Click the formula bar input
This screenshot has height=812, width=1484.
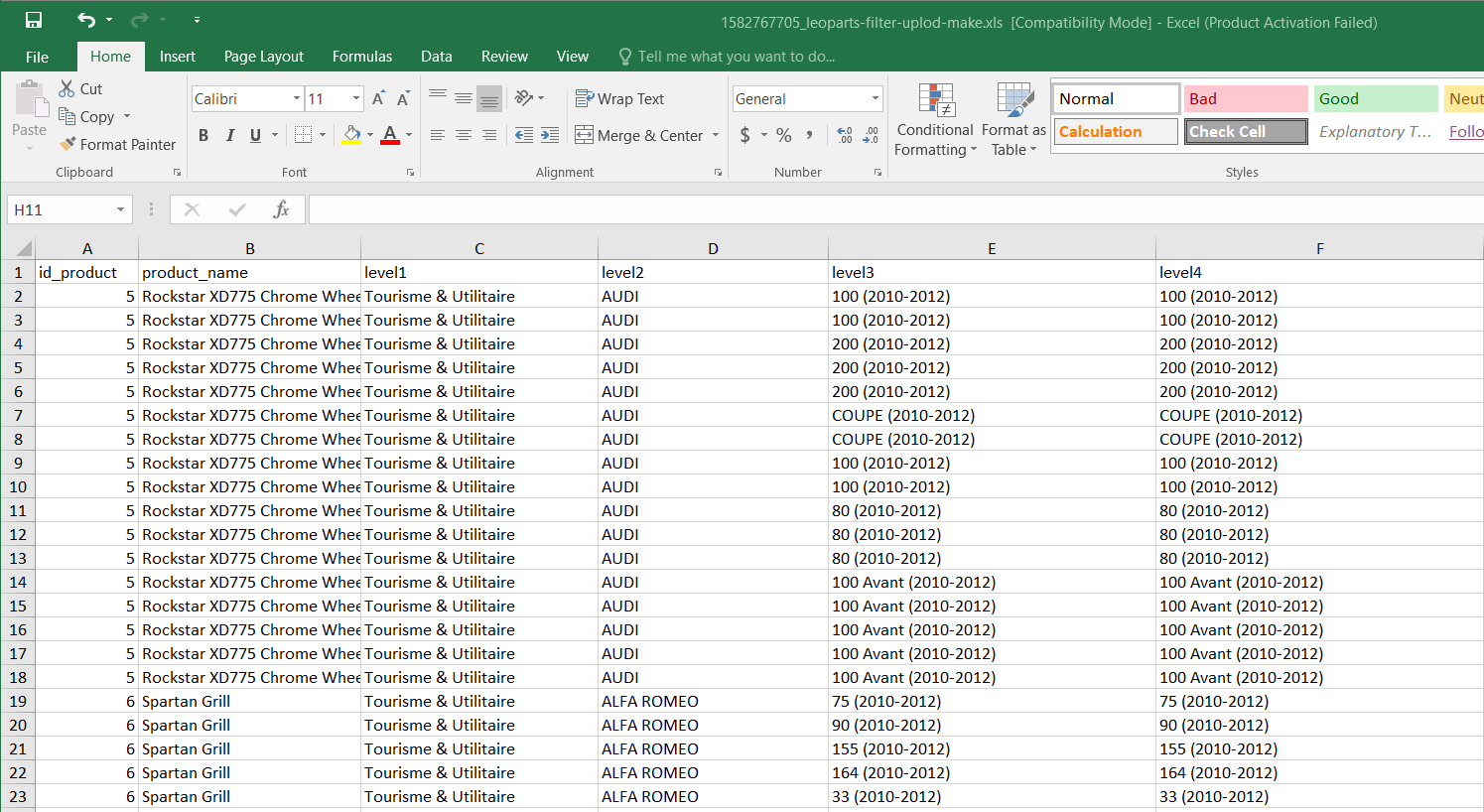click(x=895, y=209)
